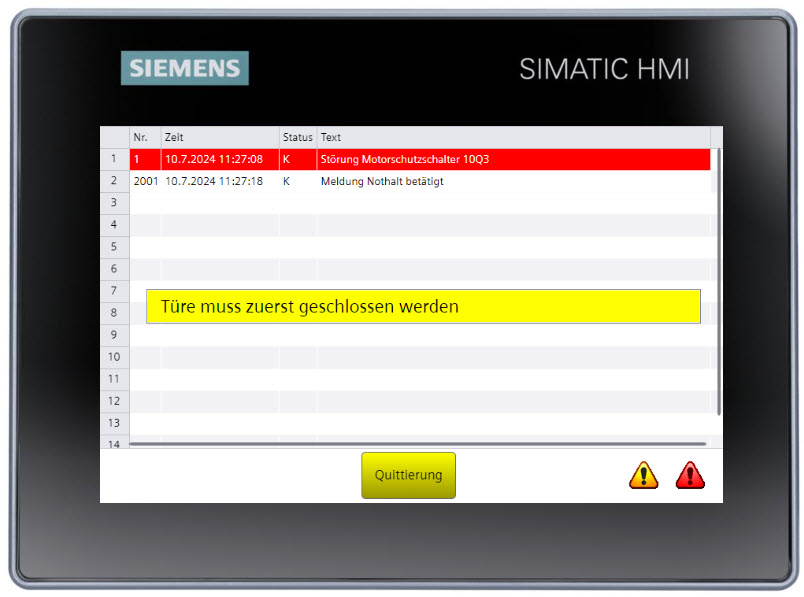Click the timestamp 10.7.2024 11:27:18

[x=214, y=181]
